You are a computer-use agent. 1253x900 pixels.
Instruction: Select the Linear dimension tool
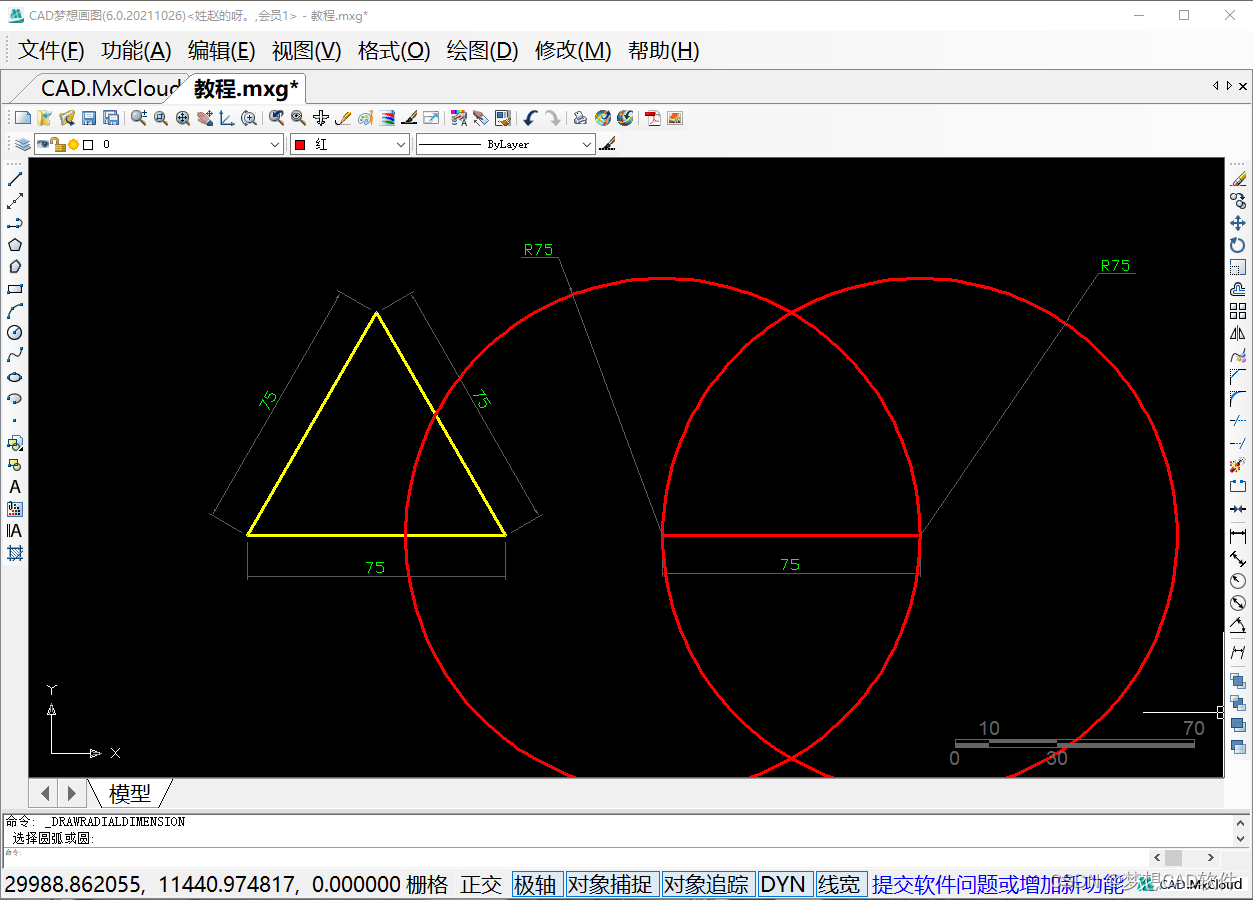1238,536
